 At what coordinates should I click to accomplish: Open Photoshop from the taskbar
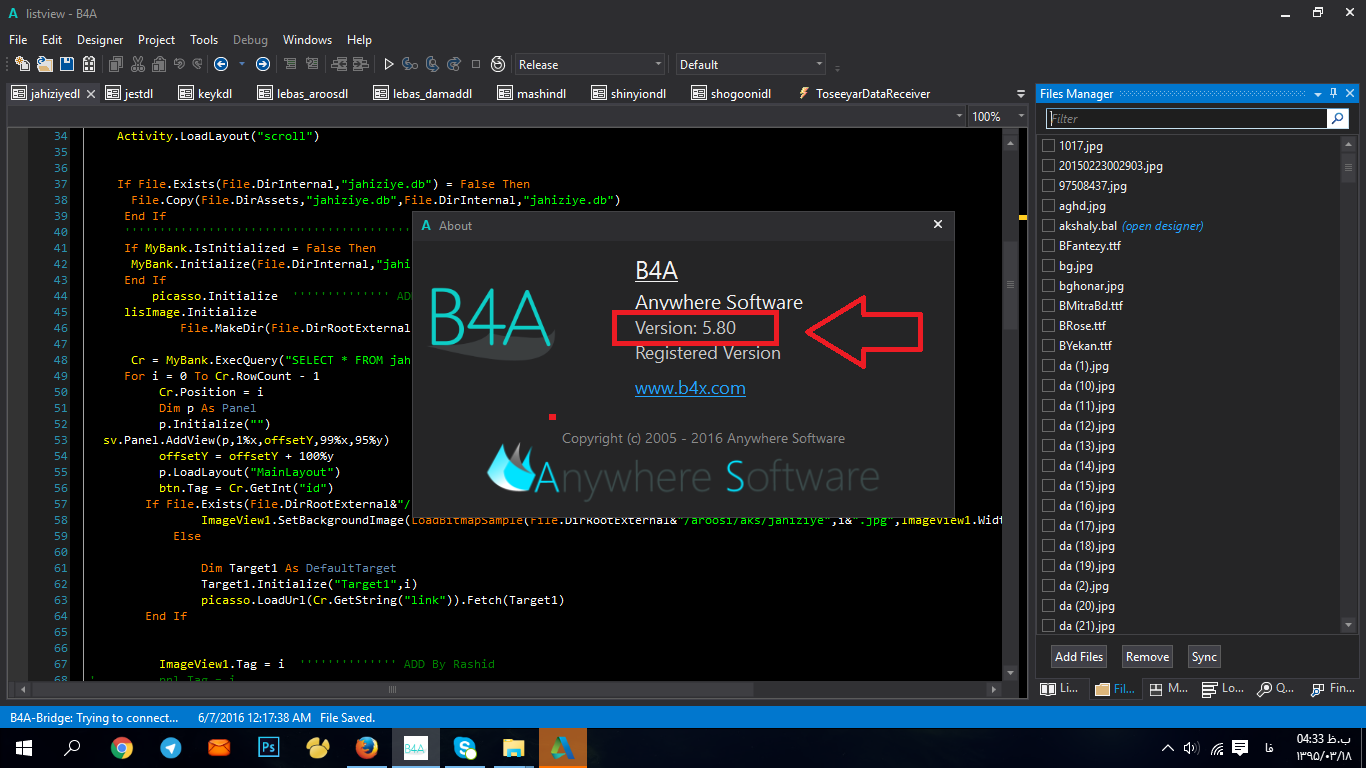point(268,747)
